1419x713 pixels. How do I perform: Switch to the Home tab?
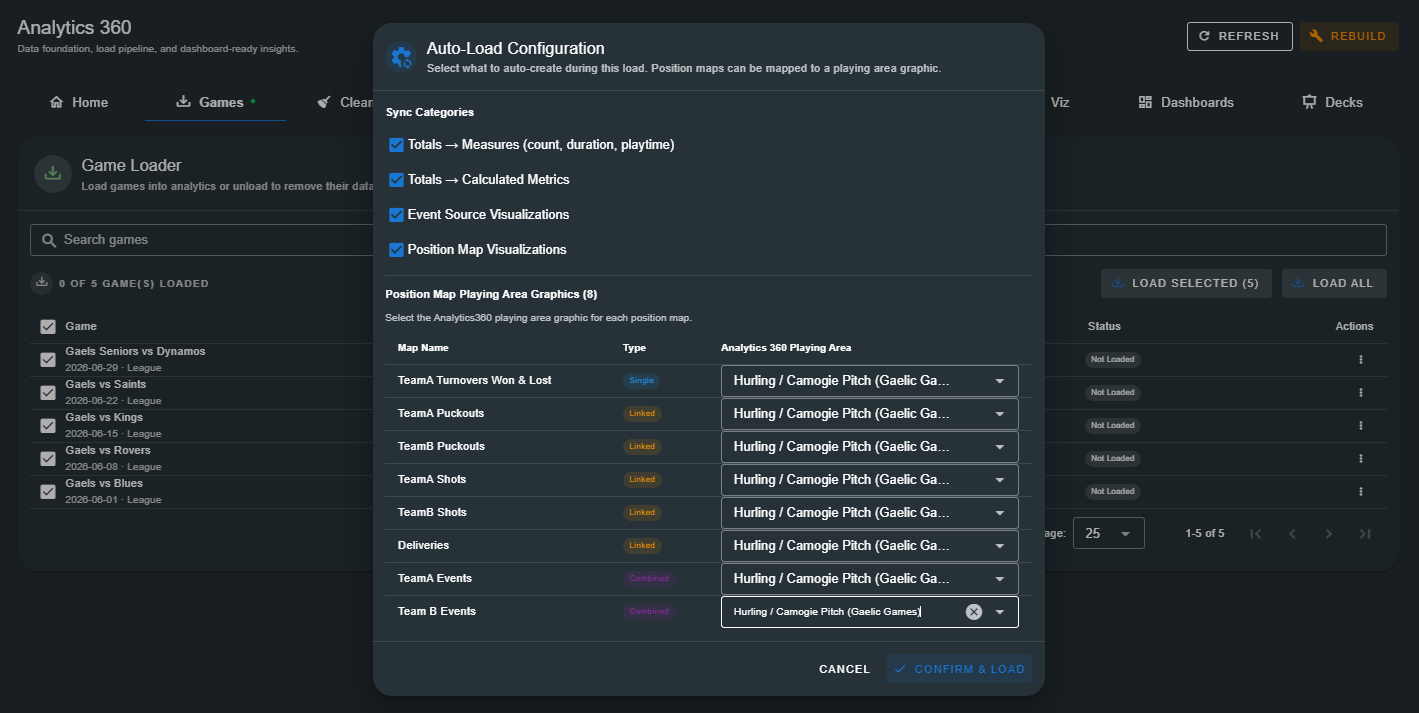coord(79,102)
